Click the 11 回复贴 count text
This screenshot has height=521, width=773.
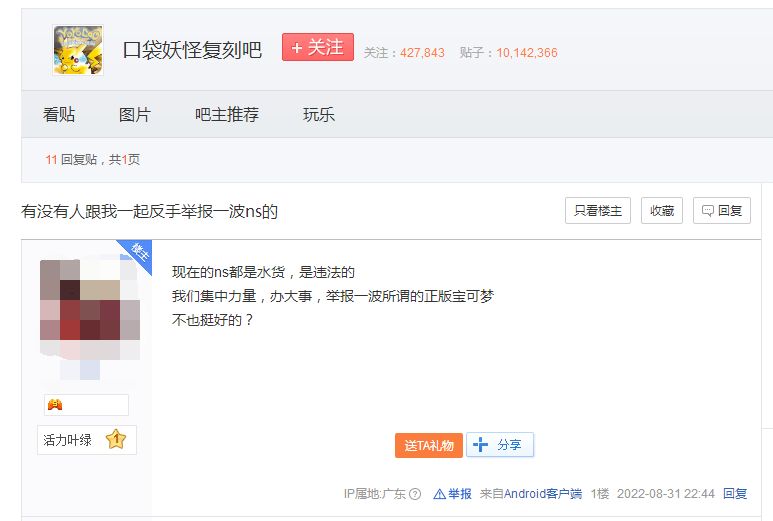(x=71, y=160)
